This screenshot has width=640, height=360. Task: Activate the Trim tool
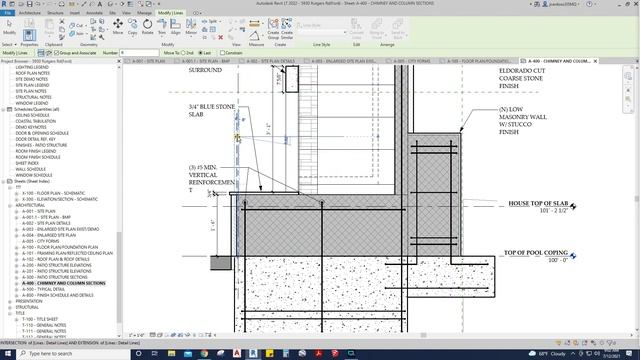(x=162, y=27)
